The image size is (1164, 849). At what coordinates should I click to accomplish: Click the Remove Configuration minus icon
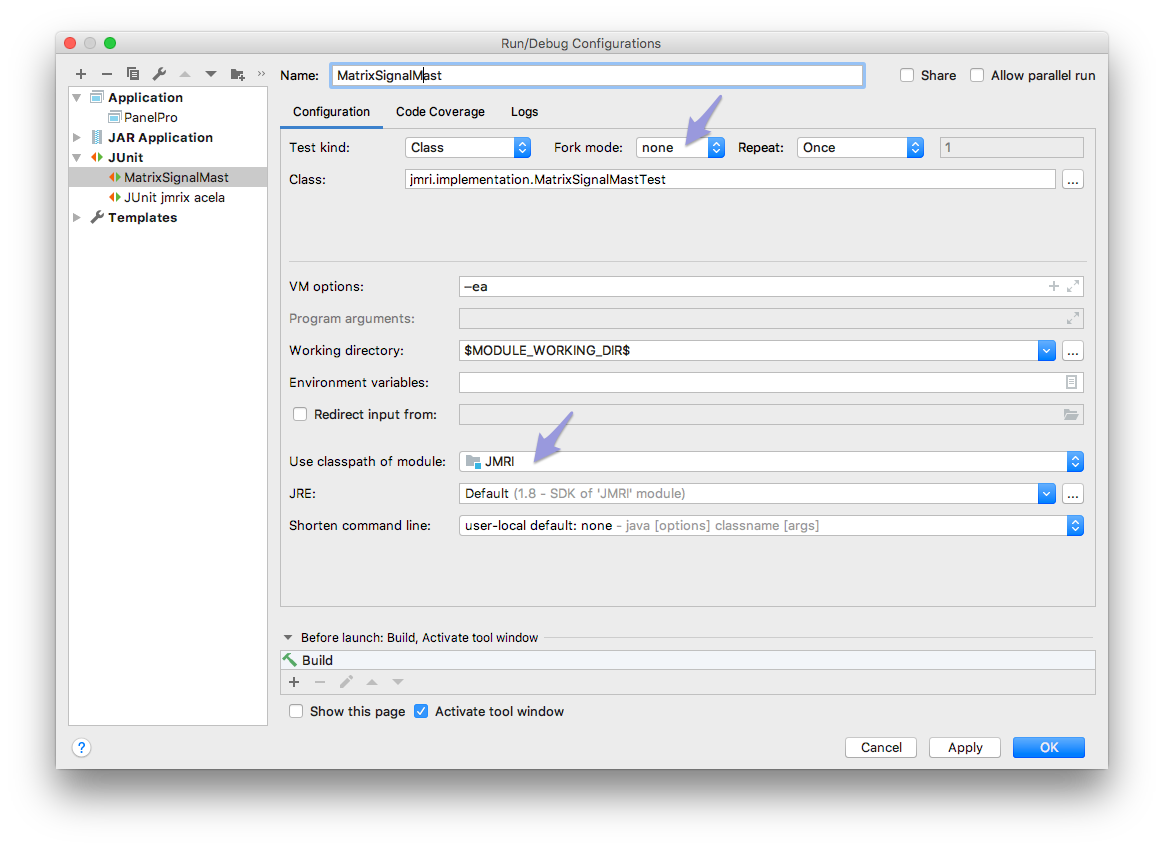(107, 74)
